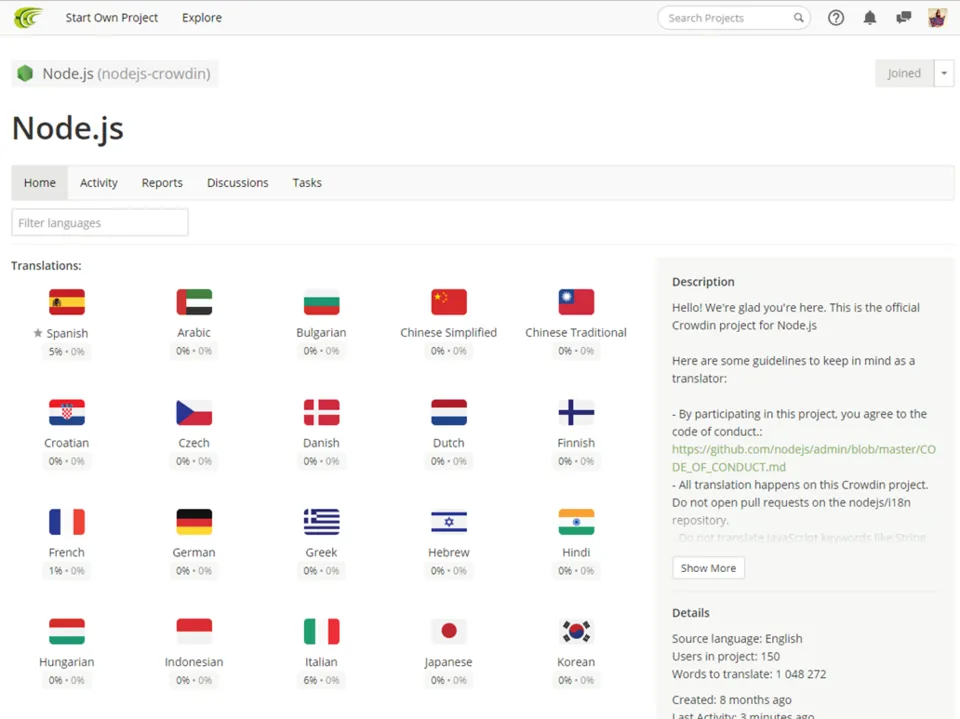Open notifications bell icon
Image resolution: width=960 pixels, height=719 pixels.
click(x=869, y=18)
